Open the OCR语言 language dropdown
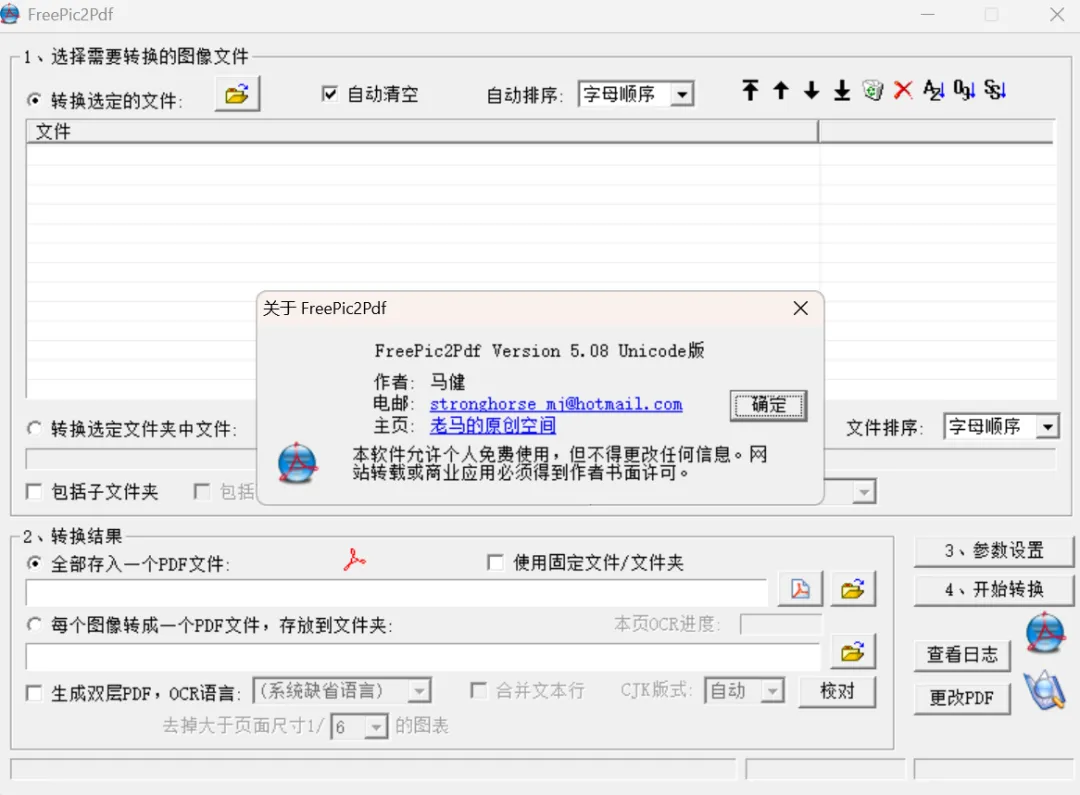The height and width of the screenshot is (795, 1080). [419, 691]
